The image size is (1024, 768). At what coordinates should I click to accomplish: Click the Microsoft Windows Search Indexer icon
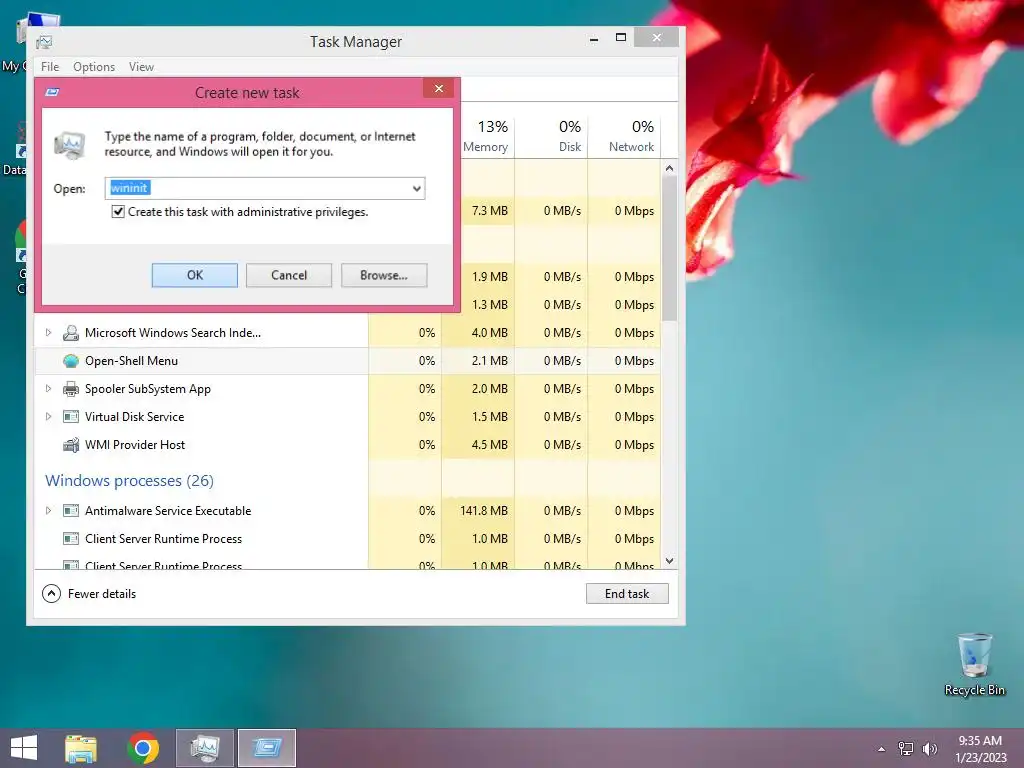[x=71, y=333]
